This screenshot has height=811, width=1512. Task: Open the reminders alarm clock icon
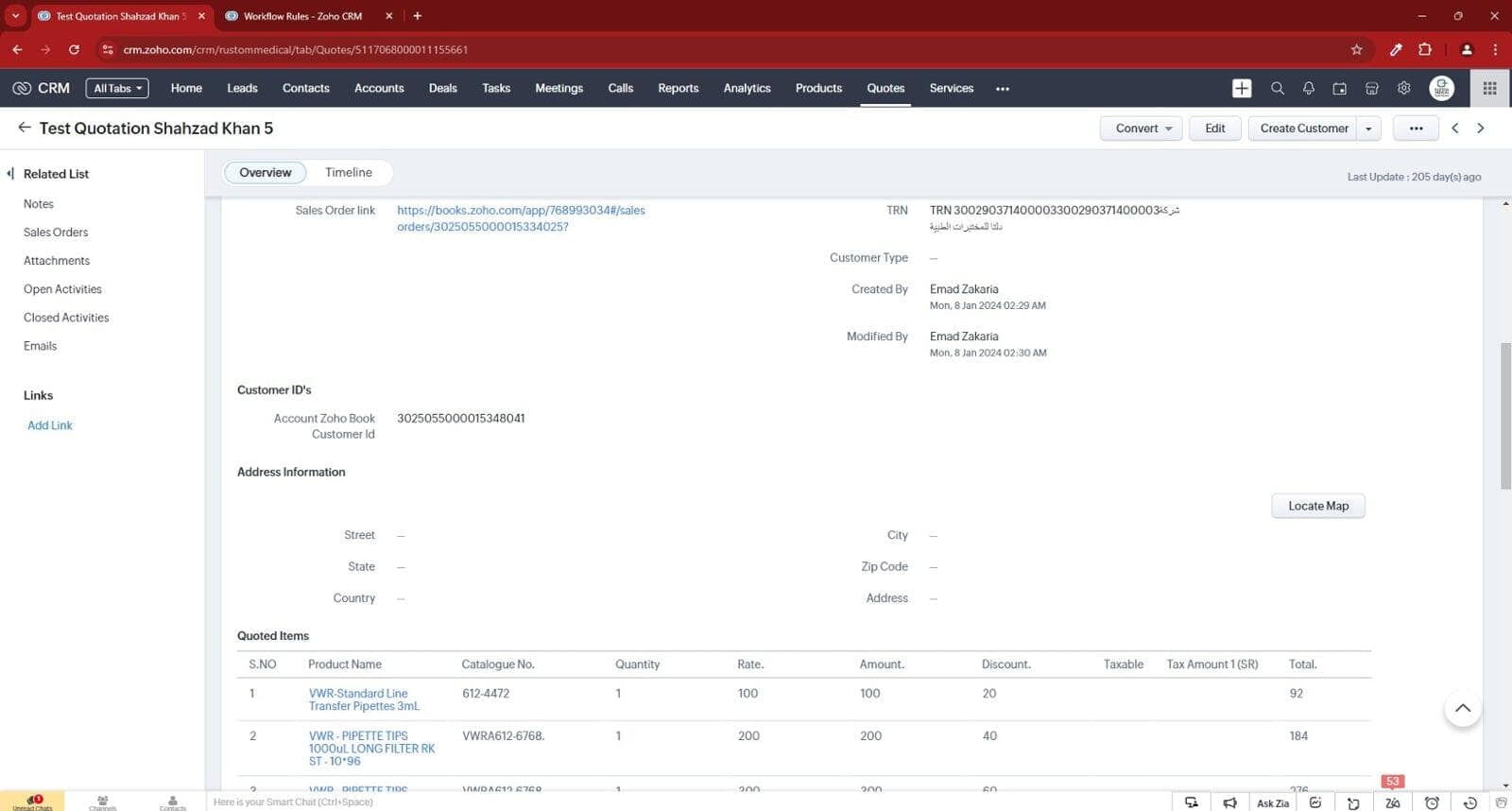coord(1432,802)
